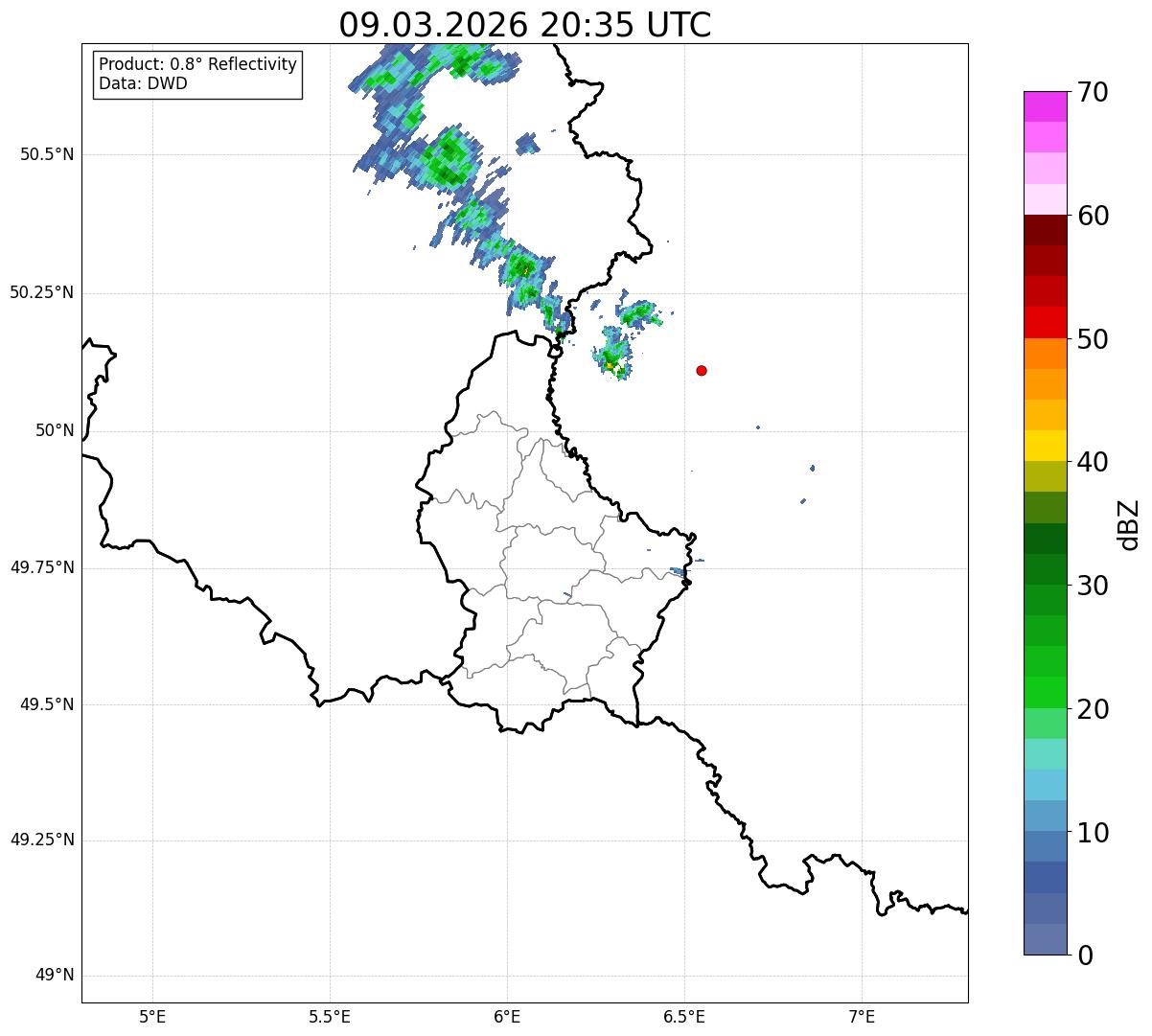Click the 7°E longitude label
This screenshot has height=1036, width=1152.
point(862,1017)
